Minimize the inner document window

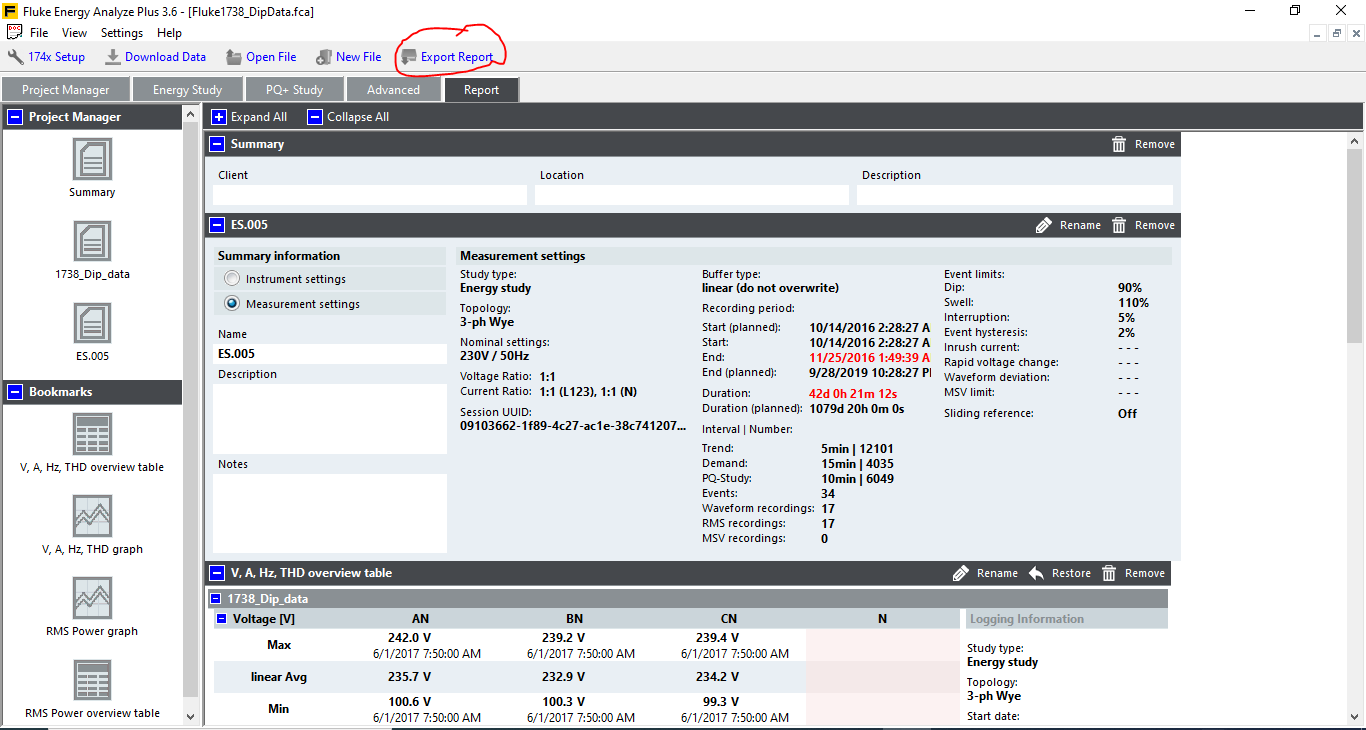[1318, 33]
